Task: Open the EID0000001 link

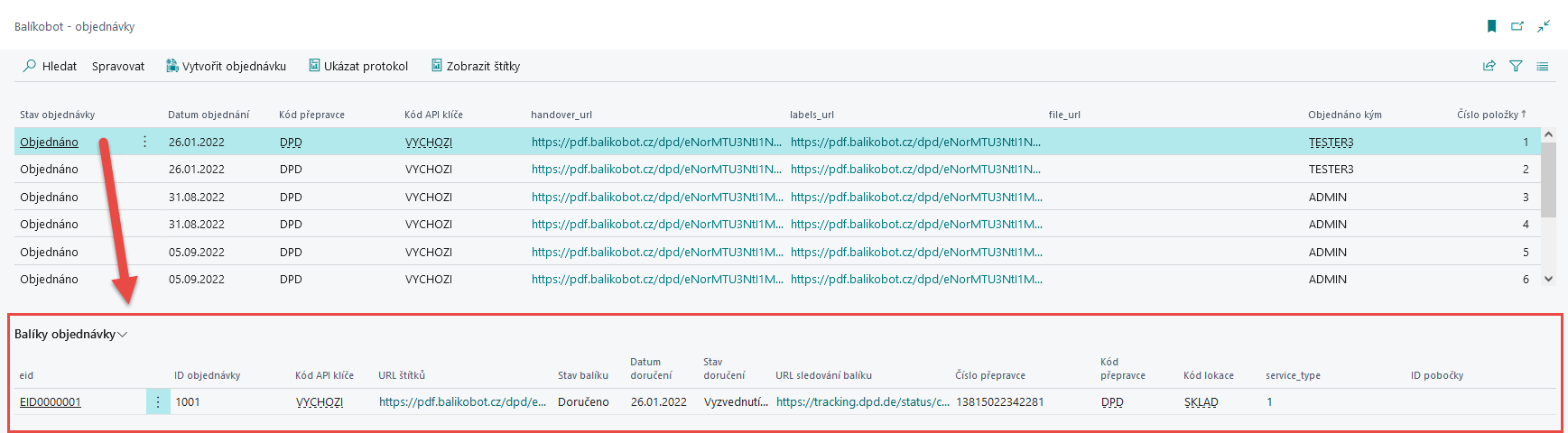Action: pos(51,402)
